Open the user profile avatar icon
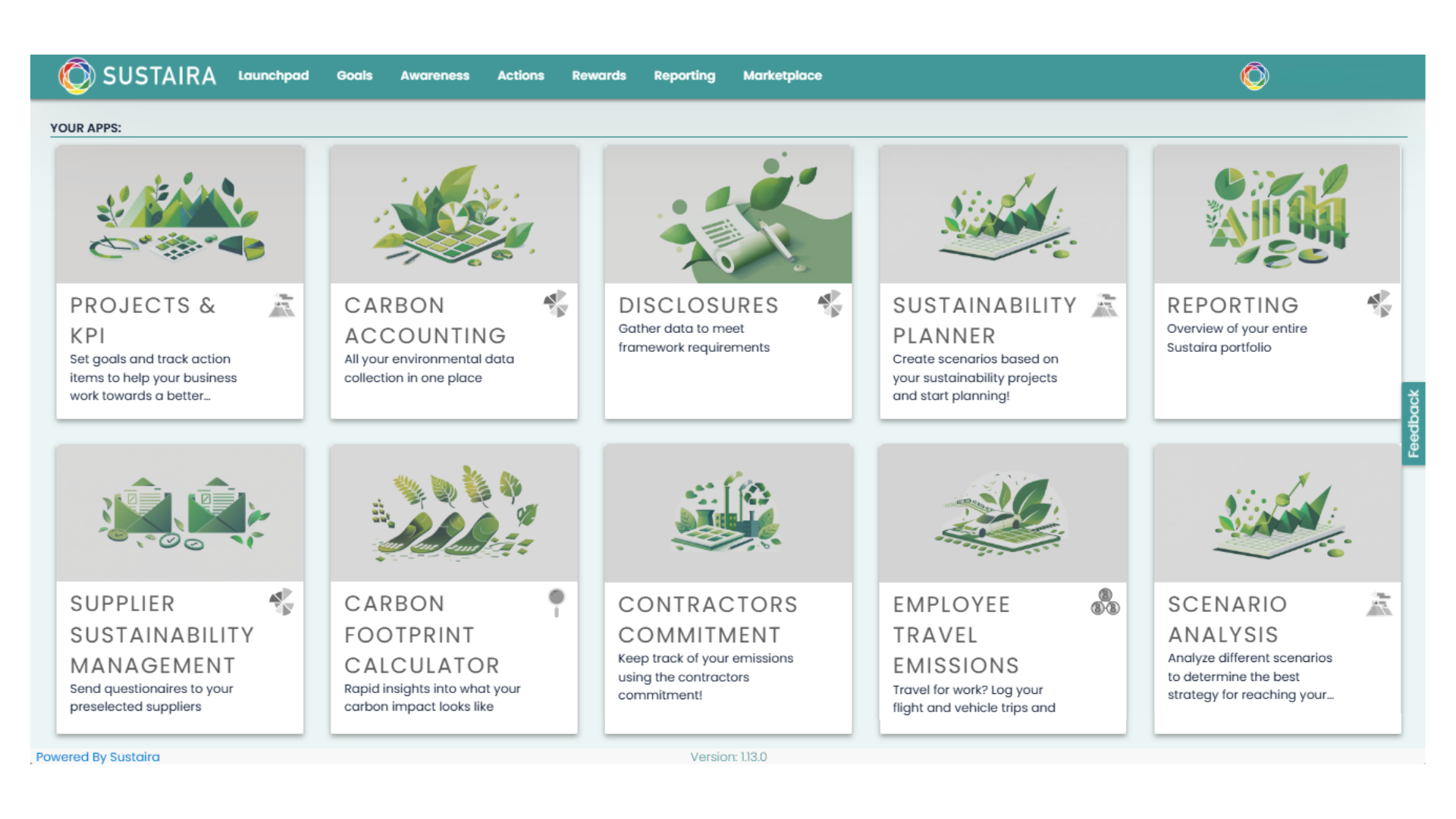The height and width of the screenshot is (819, 1456). (1254, 76)
